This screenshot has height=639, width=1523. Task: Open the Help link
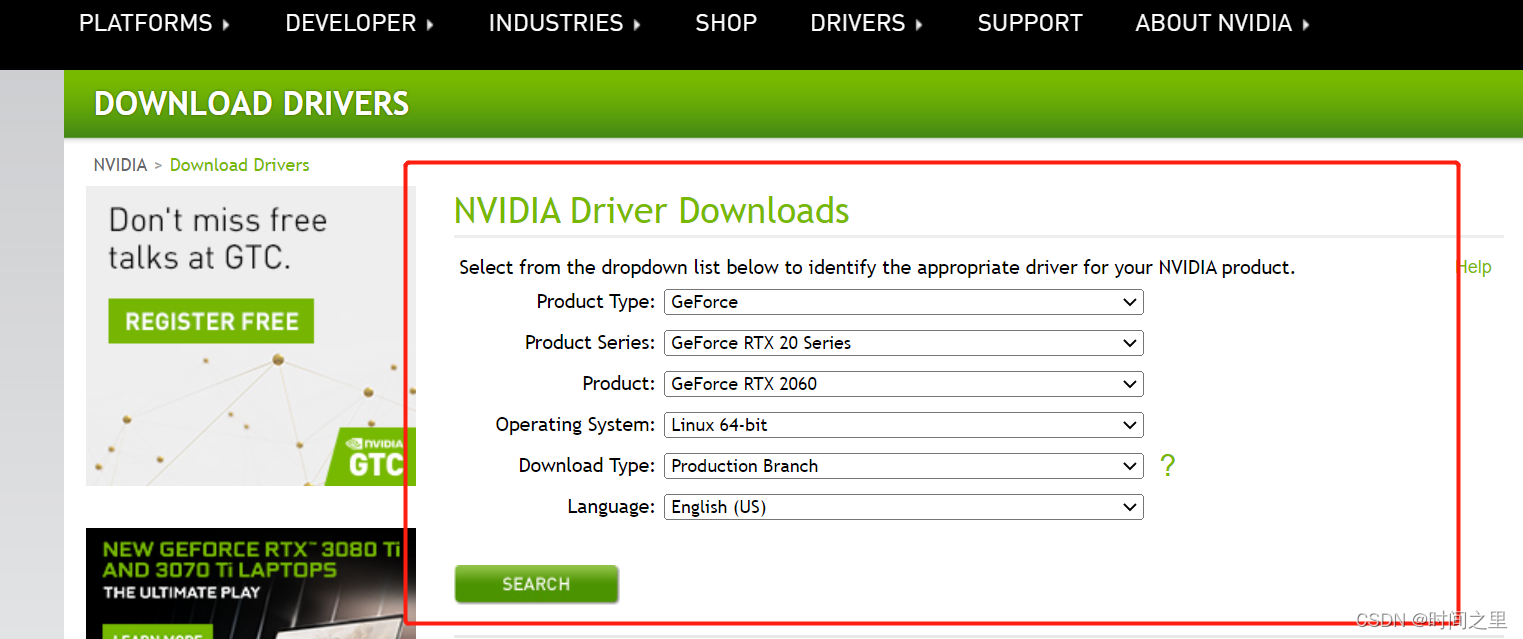(1475, 267)
